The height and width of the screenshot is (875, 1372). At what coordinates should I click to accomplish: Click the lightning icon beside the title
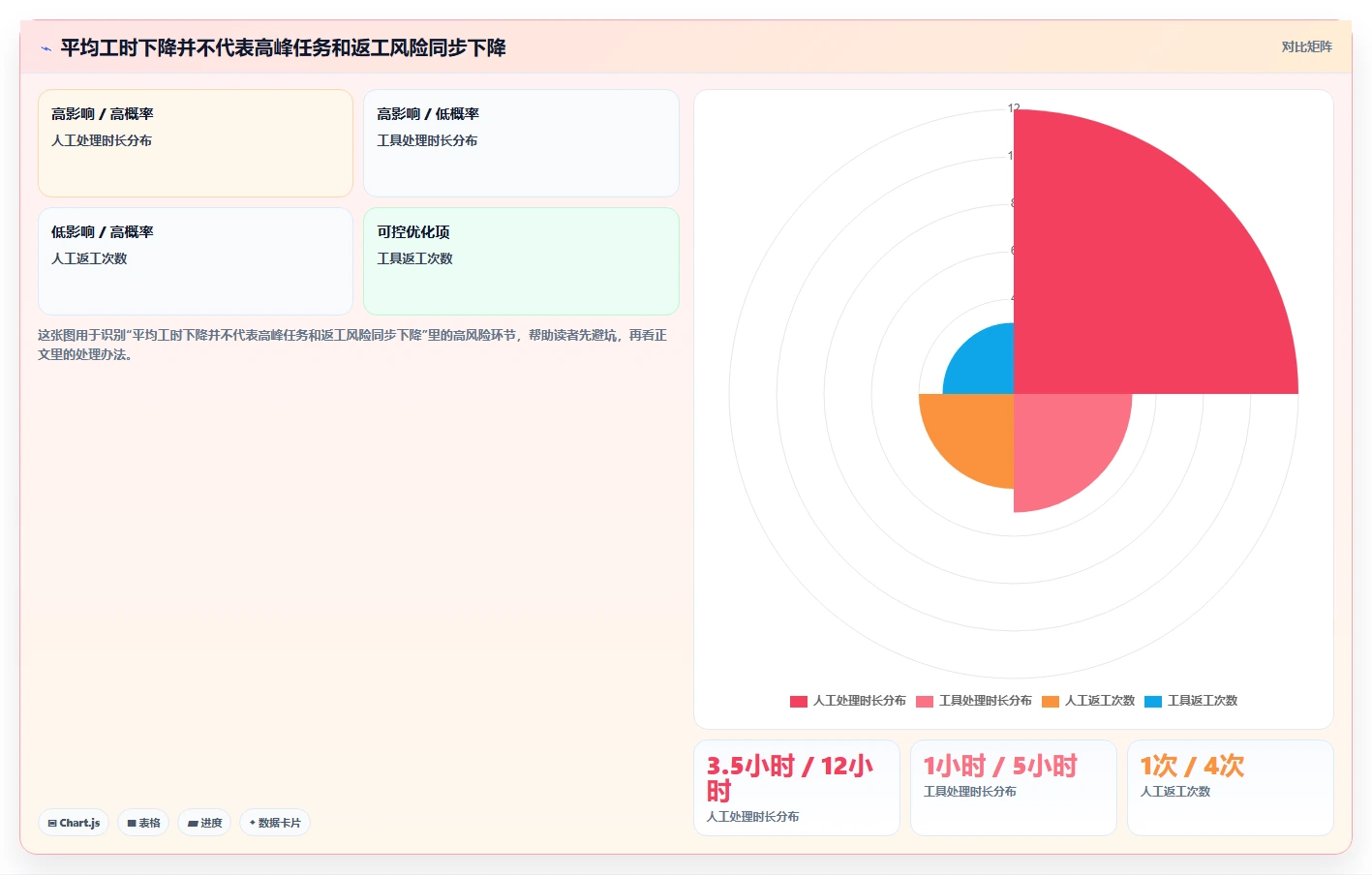(46, 48)
